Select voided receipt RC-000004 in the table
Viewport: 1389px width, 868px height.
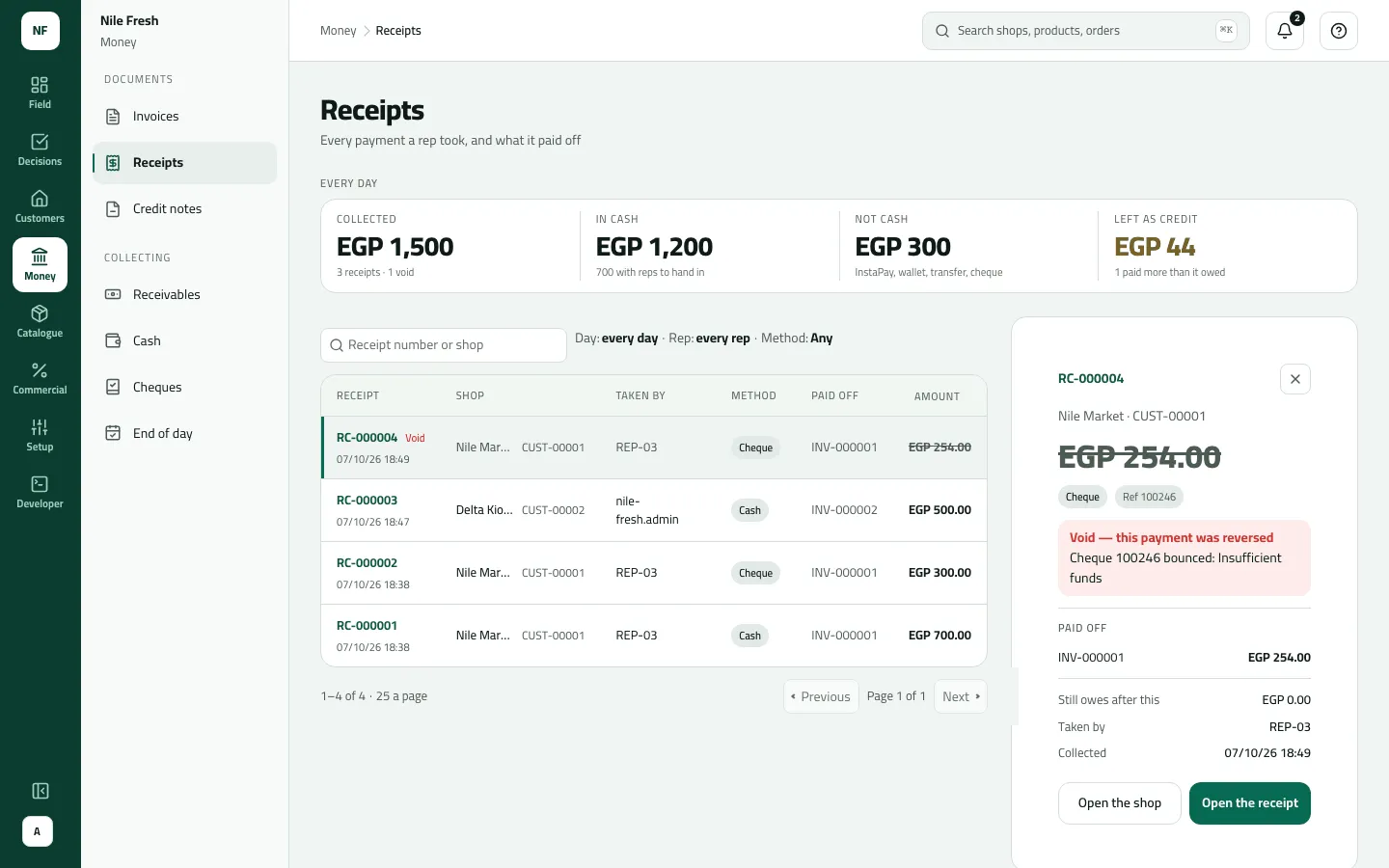point(653,448)
